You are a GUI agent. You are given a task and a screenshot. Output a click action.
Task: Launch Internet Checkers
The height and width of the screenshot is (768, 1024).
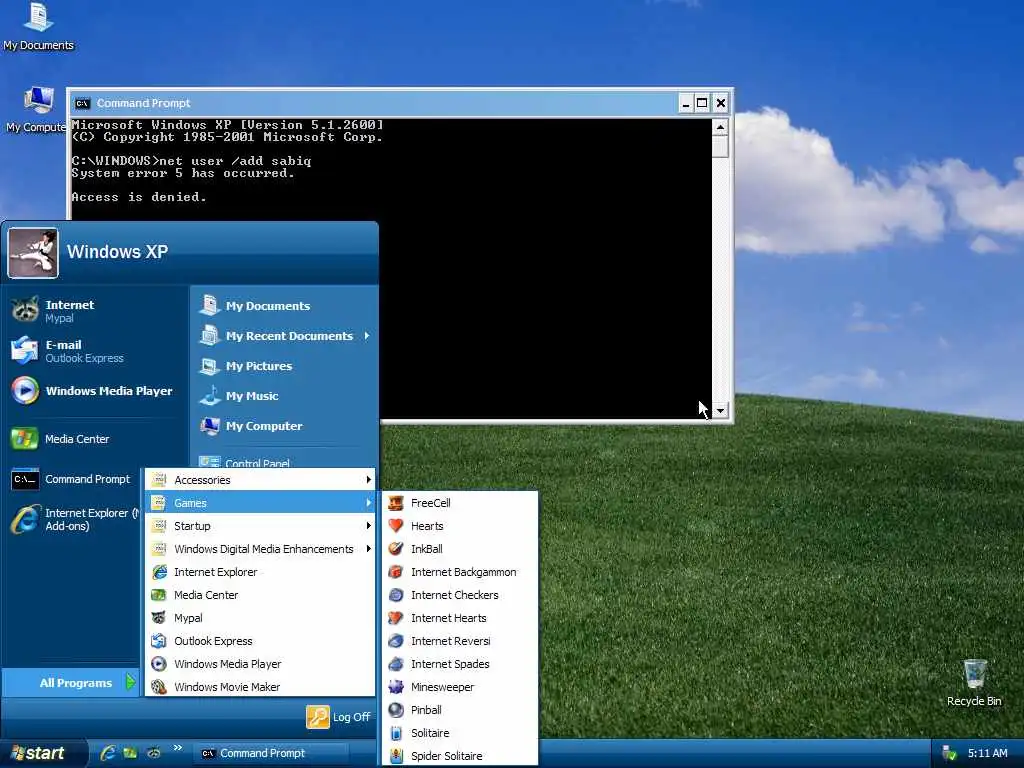pos(460,595)
